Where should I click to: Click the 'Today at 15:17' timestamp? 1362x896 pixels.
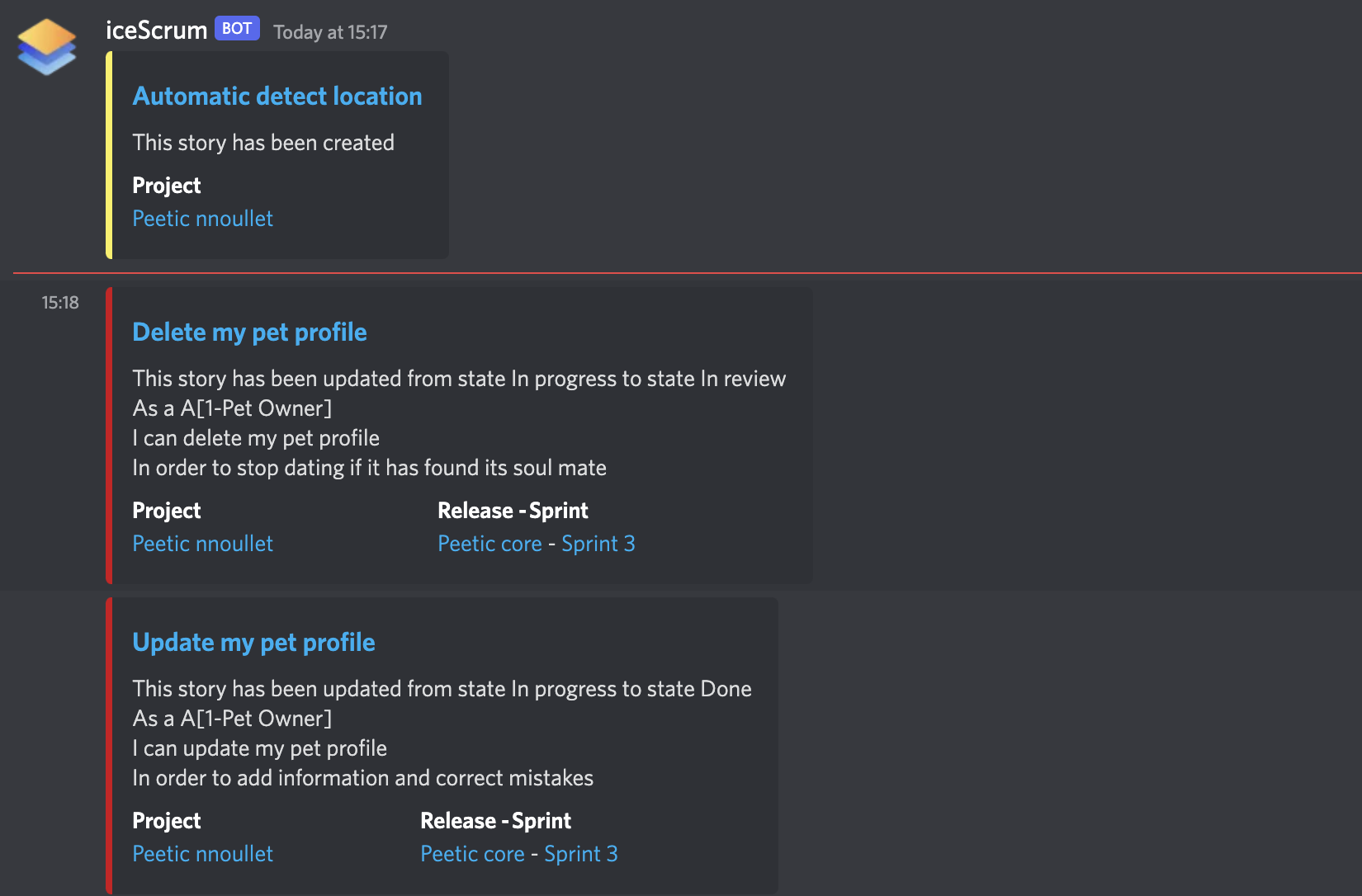pos(329,32)
